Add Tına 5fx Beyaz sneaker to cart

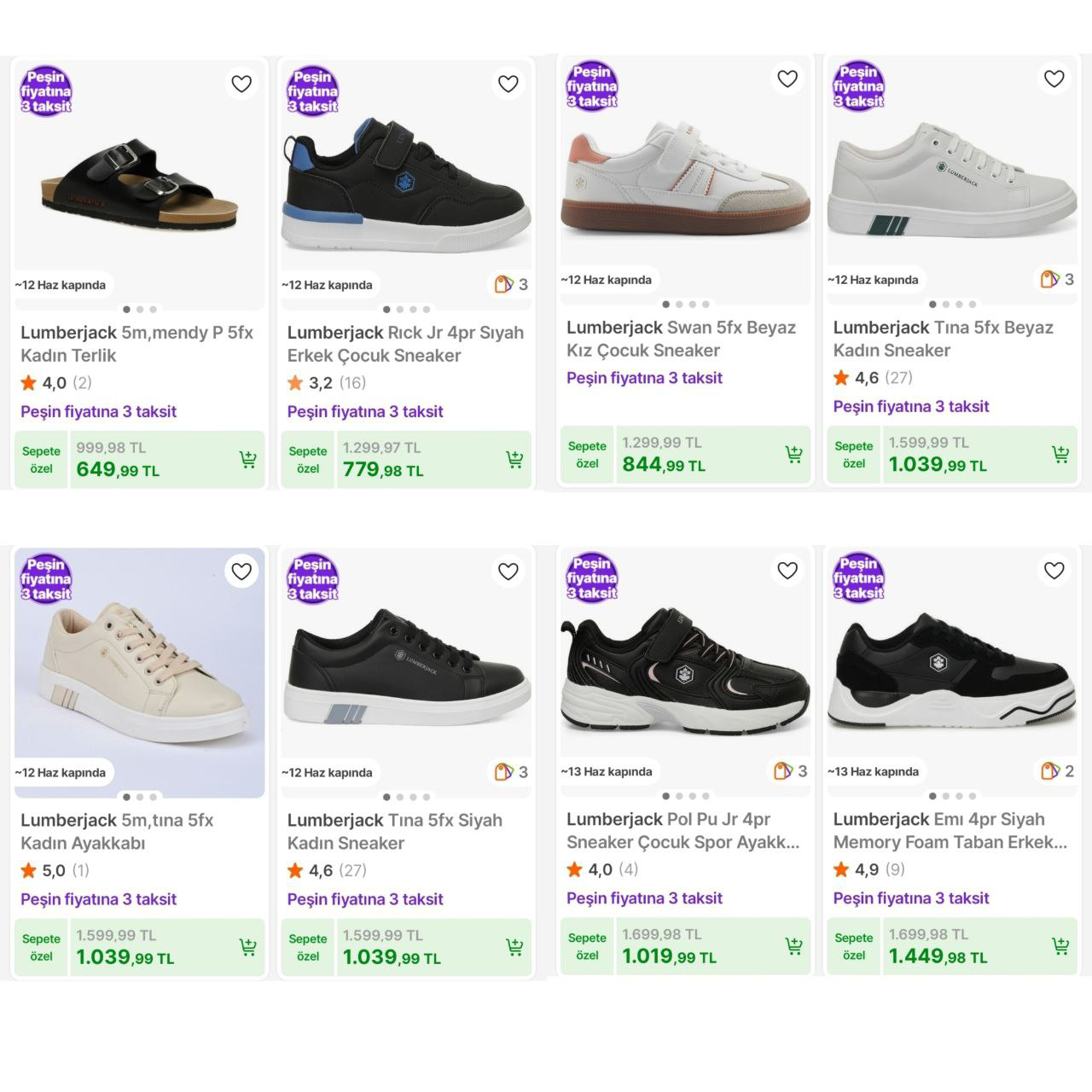(1060, 455)
